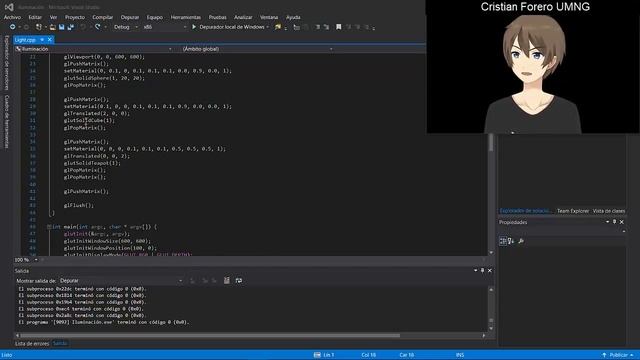Pin the Propiedades panel
This screenshot has height=360, width=640.
pos(614,222)
